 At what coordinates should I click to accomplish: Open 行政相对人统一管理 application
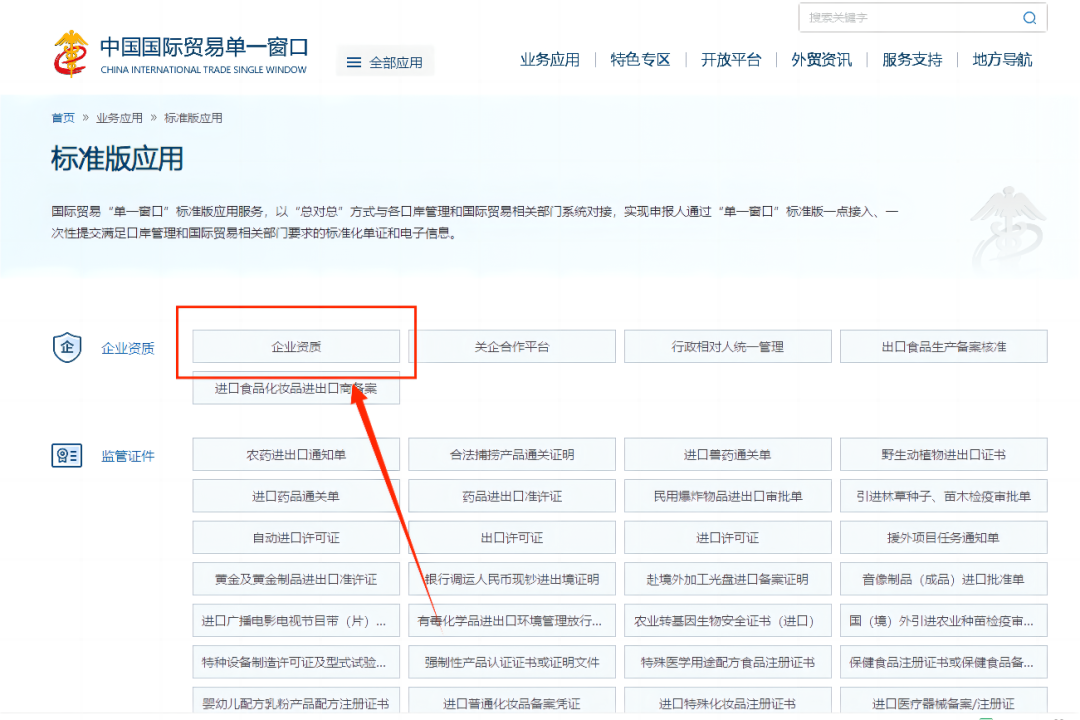click(727, 346)
